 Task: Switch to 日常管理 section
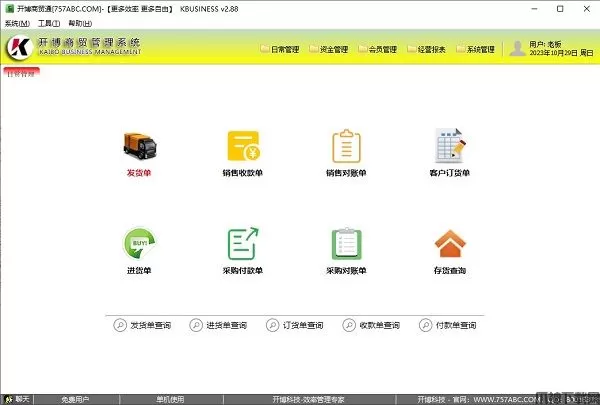[x=285, y=49]
